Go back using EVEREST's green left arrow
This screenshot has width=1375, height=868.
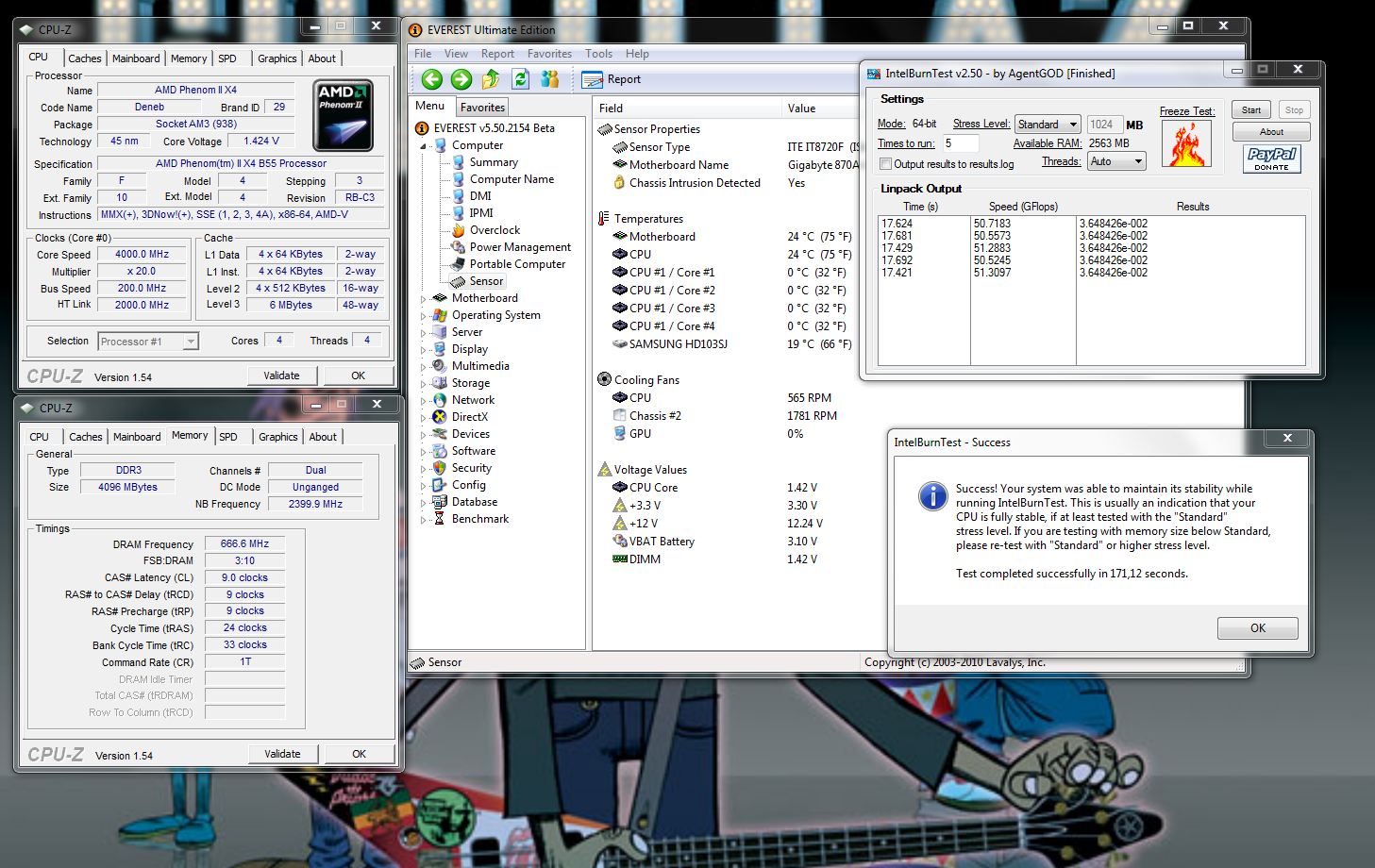(431, 79)
